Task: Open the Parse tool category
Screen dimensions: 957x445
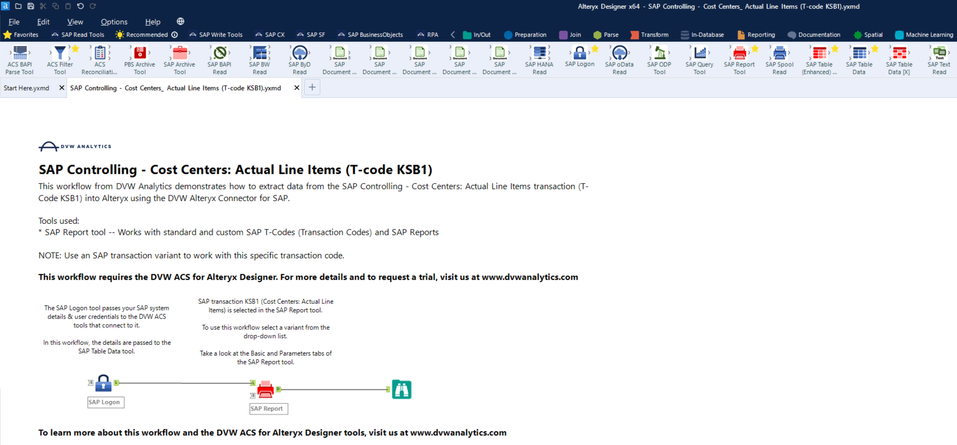Action: click(x=606, y=35)
